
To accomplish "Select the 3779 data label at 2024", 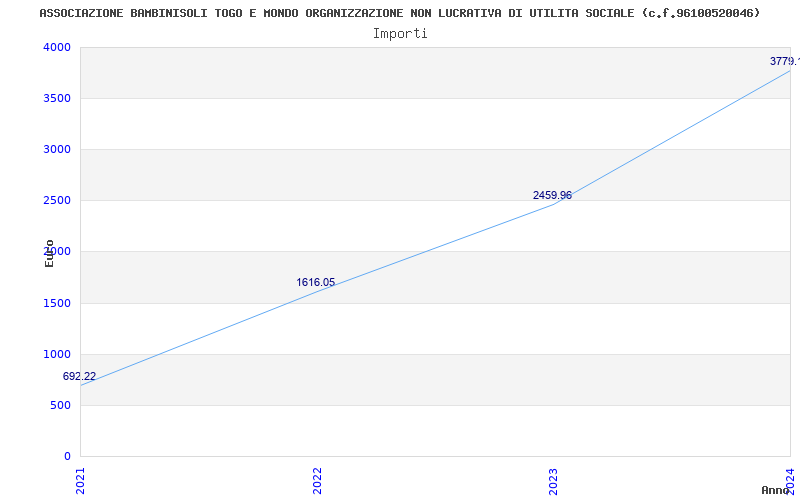I will click(x=785, y=61).
